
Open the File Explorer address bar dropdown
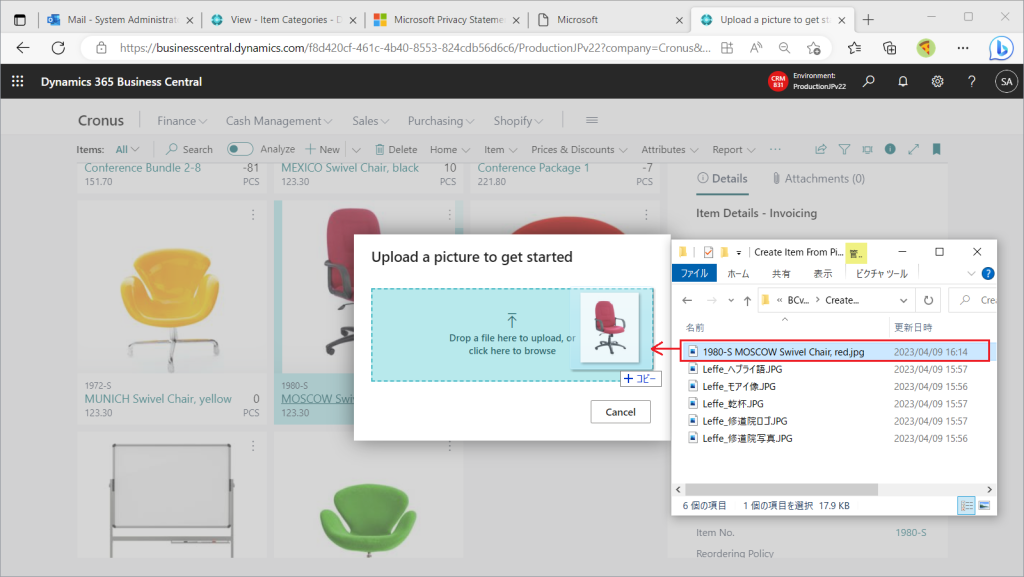[903, 300]
